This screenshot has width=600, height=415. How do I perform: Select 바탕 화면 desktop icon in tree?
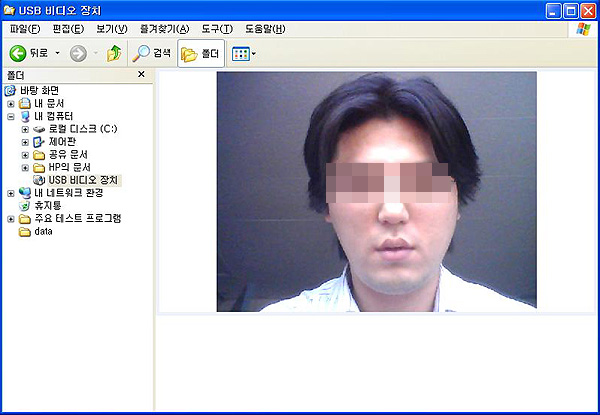[x=10, y=91]
